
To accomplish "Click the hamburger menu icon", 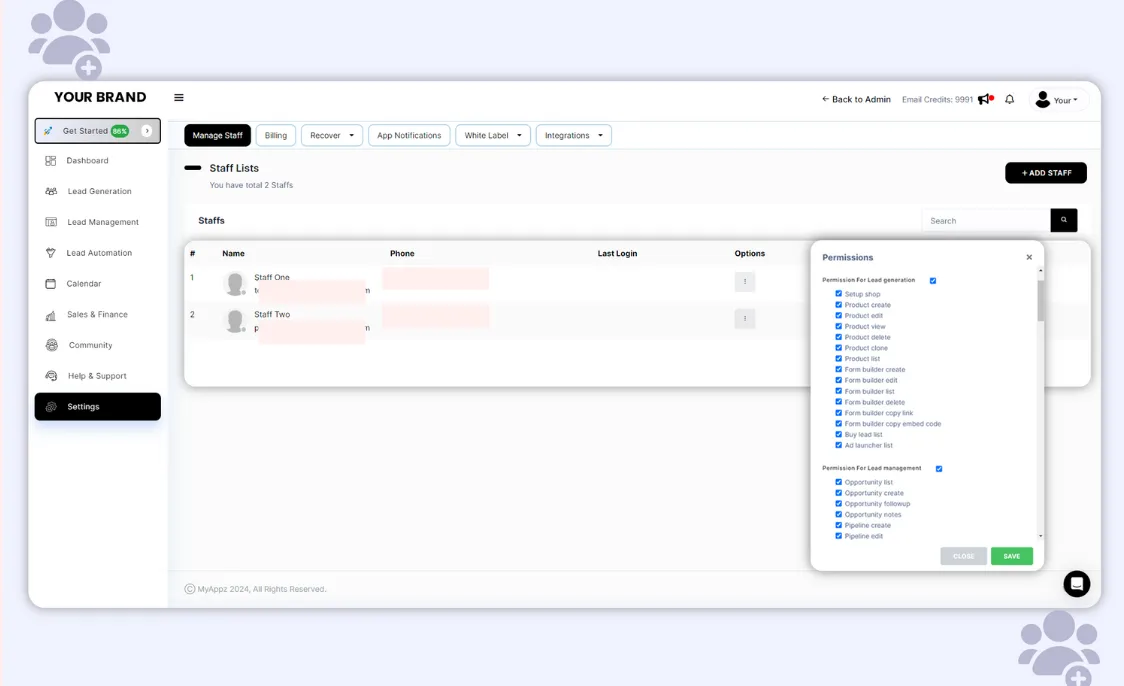I will [x=179, y=98].
